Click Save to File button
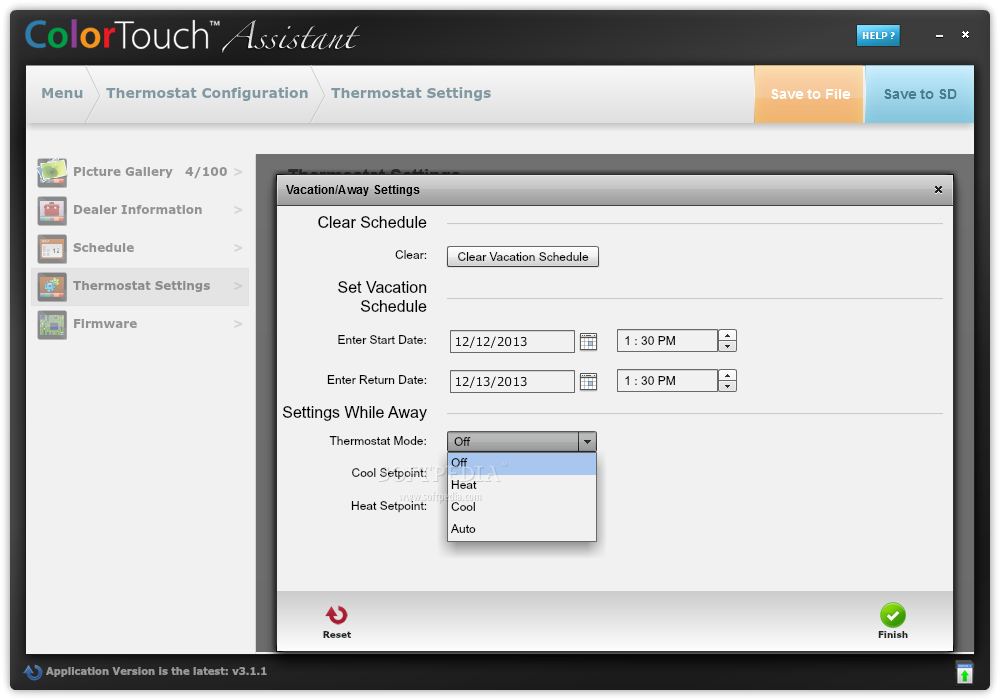 pyautogui.click(x=809, y=94)
